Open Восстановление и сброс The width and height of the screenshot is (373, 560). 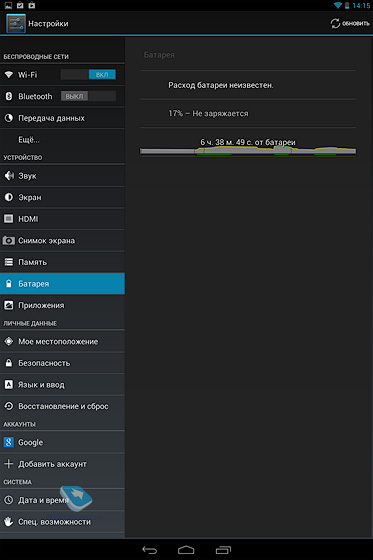pos(62,406)
